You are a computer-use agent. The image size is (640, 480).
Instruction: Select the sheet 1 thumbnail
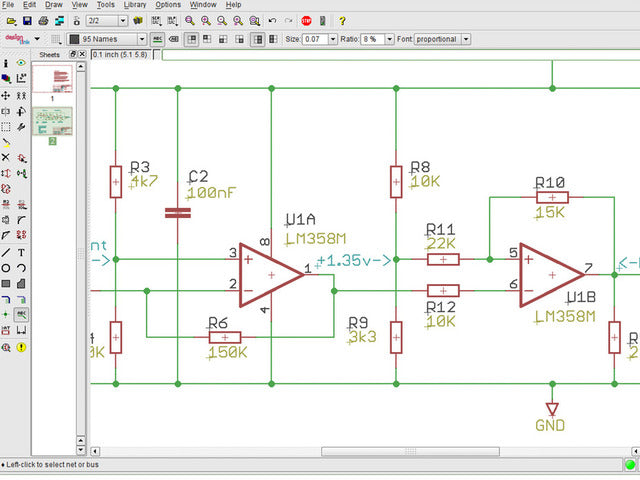[x=53, y=79]
